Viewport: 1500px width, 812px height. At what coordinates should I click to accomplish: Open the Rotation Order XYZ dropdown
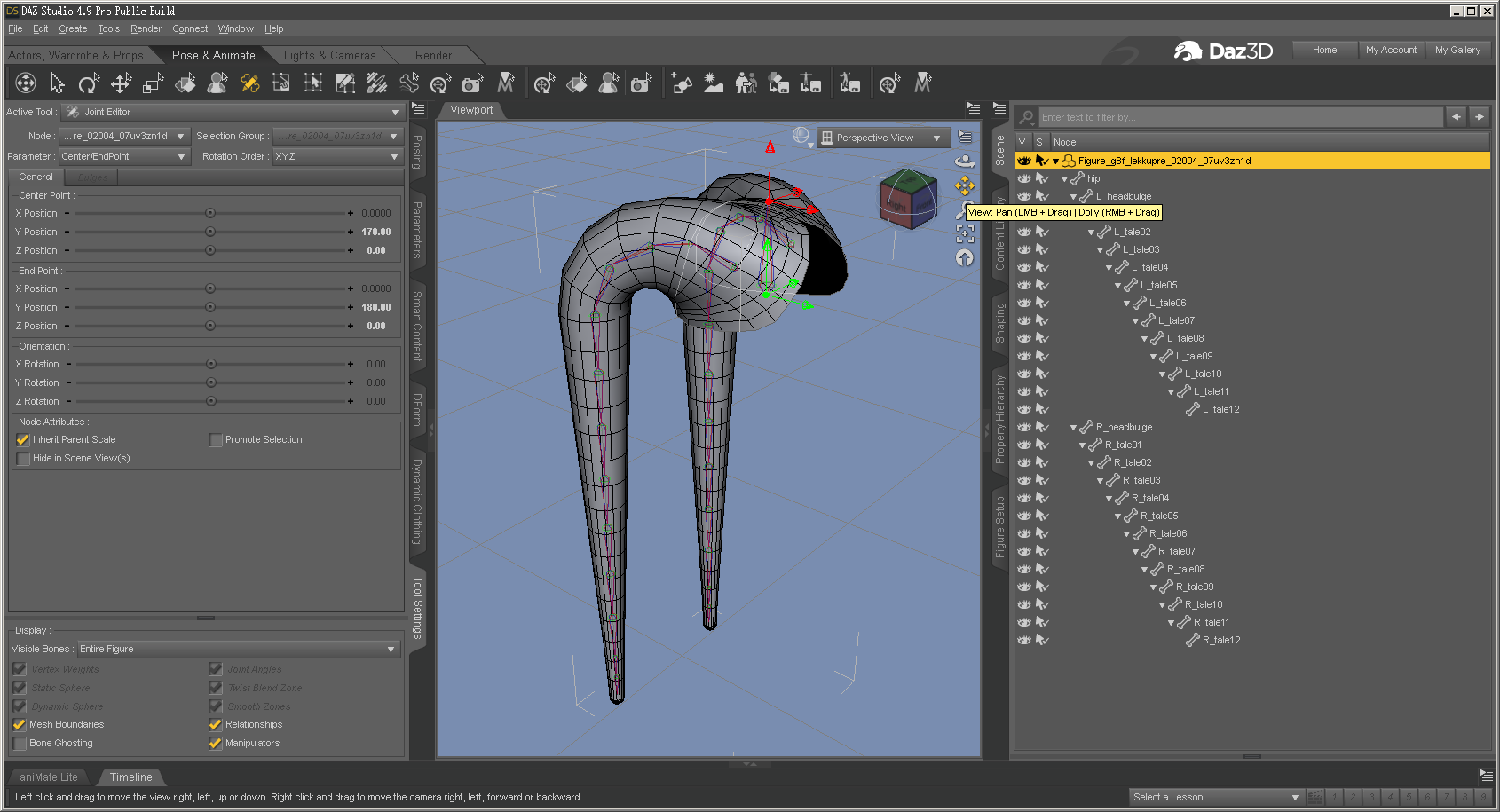tap(336, 157)
